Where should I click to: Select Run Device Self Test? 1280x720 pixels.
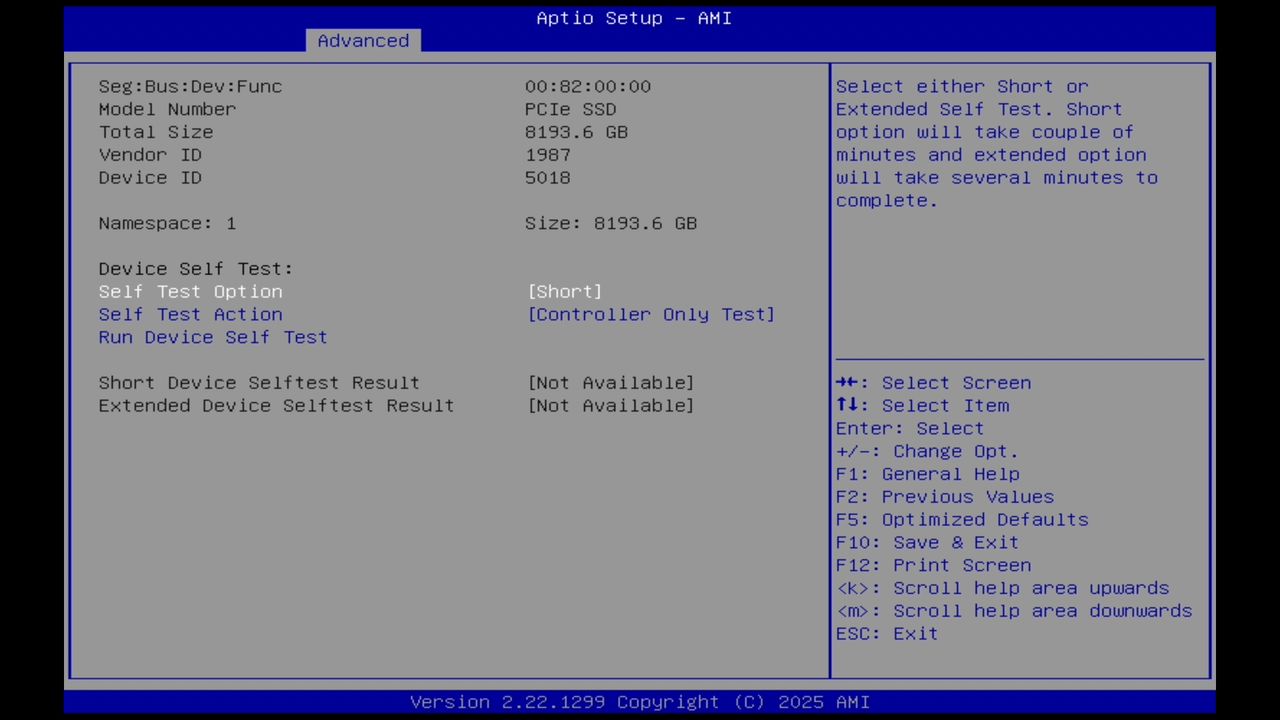(213, 337)
